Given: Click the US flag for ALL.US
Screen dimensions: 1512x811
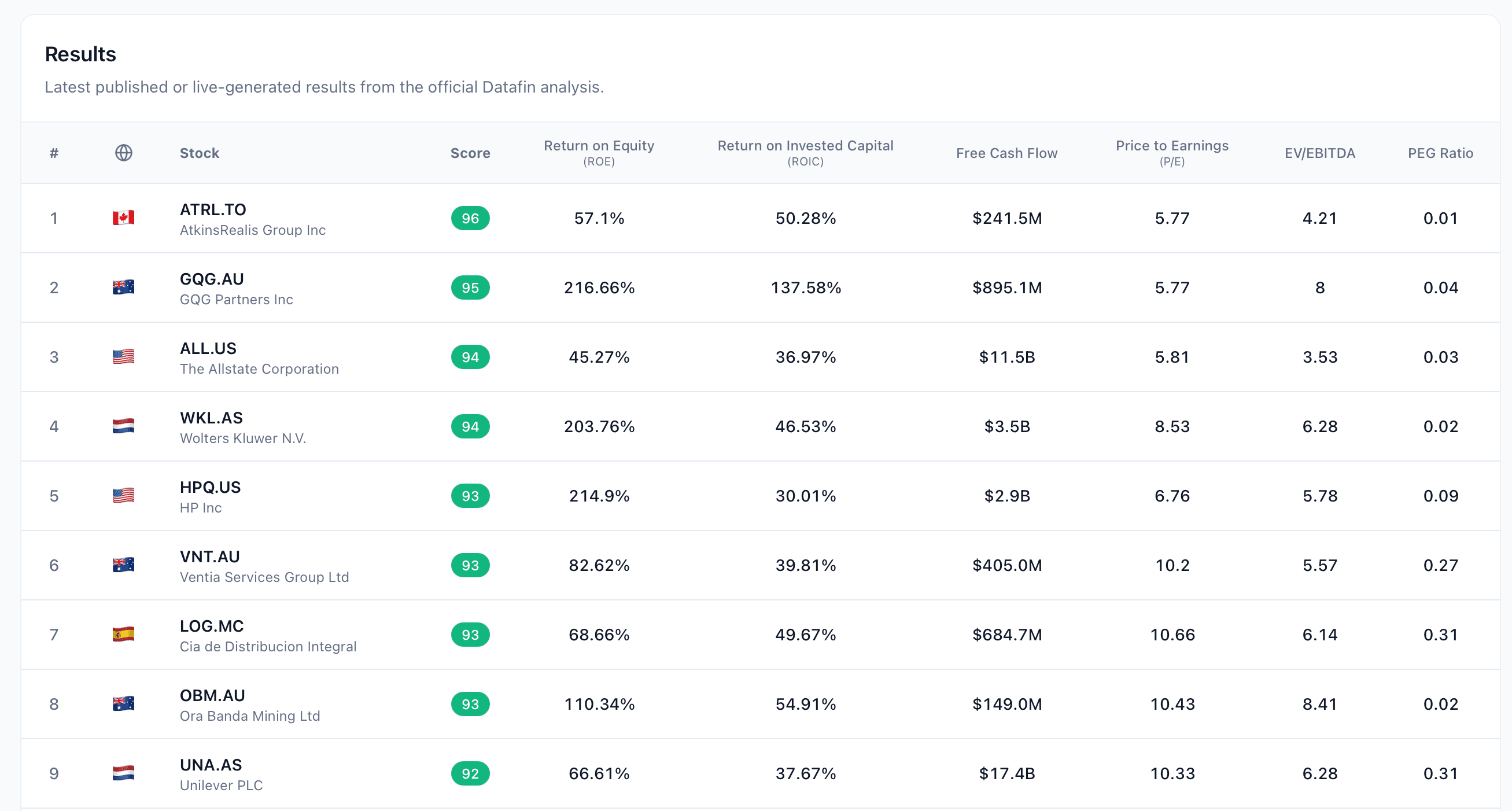Looking at the screenshot, I should click(x=123, y=357).
